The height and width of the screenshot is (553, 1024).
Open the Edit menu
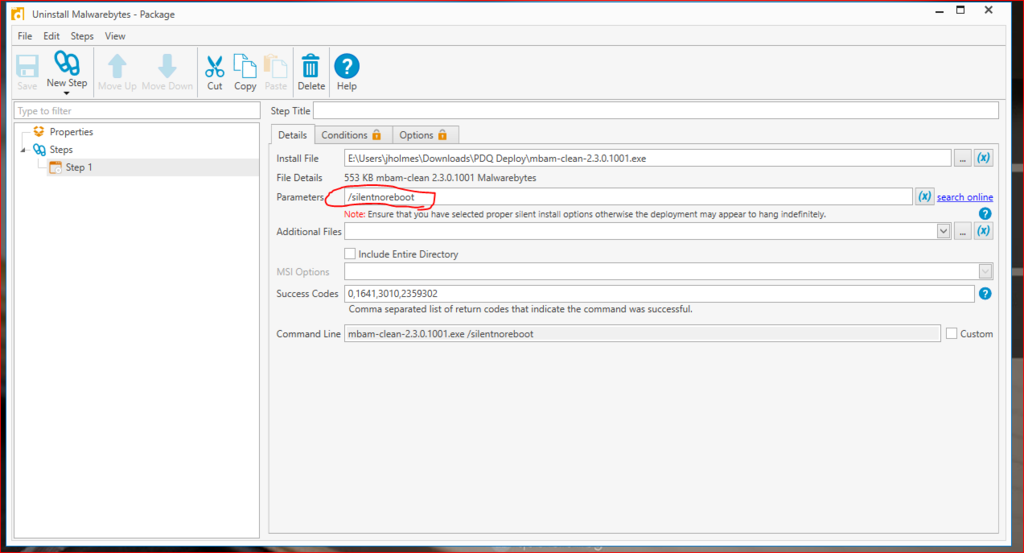click(52, 36)
